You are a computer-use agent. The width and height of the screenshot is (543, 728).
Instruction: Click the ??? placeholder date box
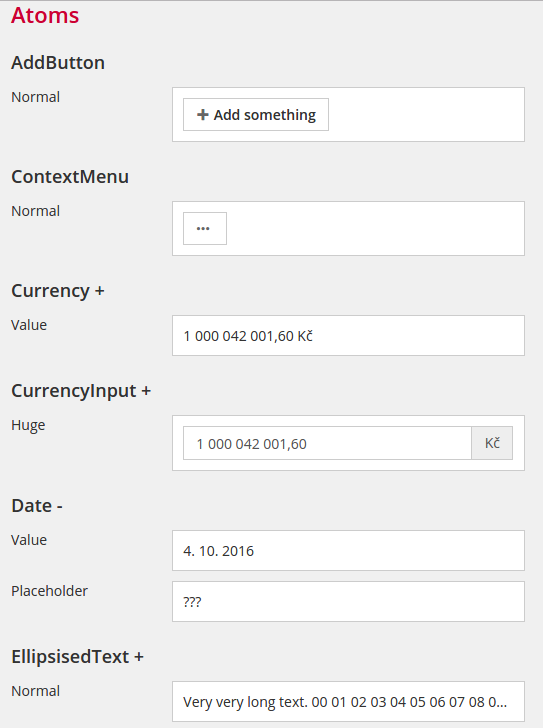348,602
